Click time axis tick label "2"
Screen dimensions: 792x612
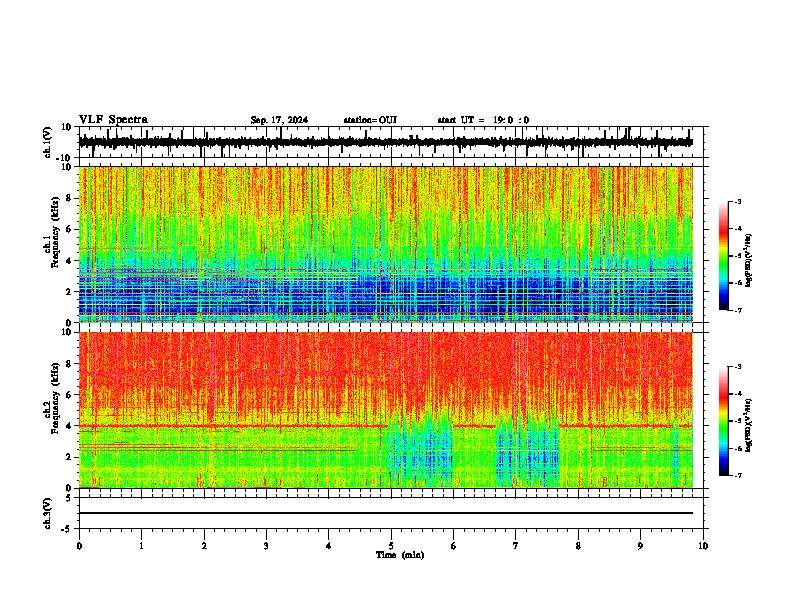coord(204,546)
